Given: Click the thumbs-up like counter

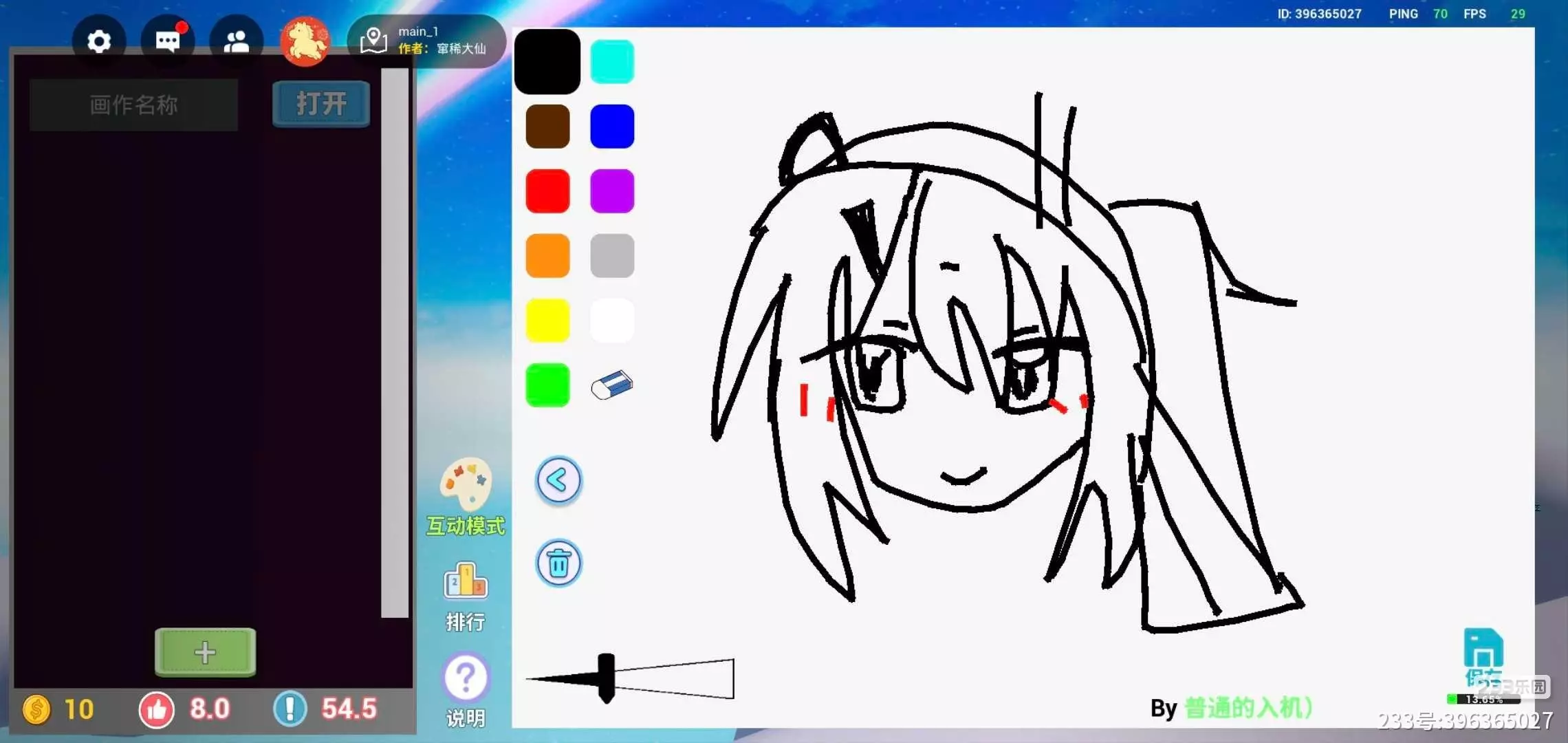Looking at the screenshot, I should [x=157, y=709].
